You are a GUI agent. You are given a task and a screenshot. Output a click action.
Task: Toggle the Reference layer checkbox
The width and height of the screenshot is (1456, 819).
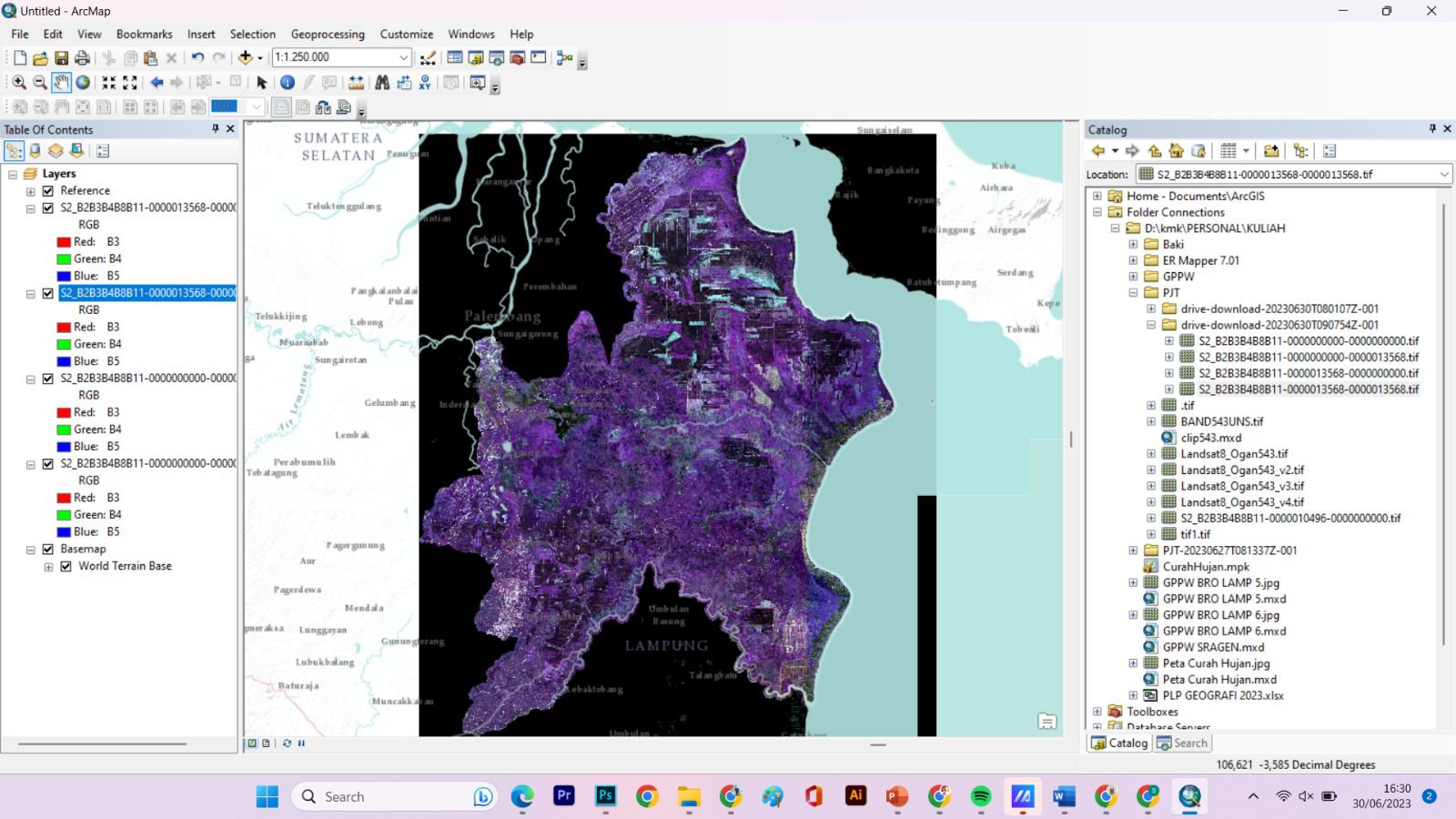(x=48, y=191)
